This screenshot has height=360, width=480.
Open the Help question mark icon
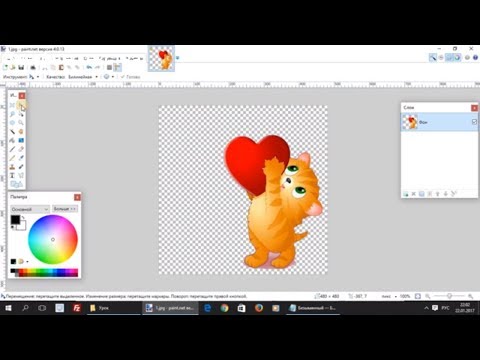475,58
